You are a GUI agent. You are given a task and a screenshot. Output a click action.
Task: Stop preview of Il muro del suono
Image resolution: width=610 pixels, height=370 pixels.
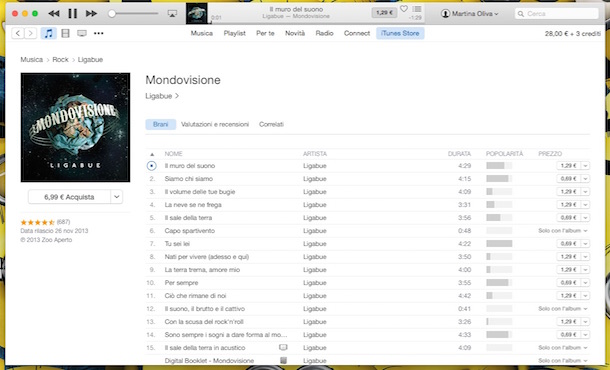[152, 166]
